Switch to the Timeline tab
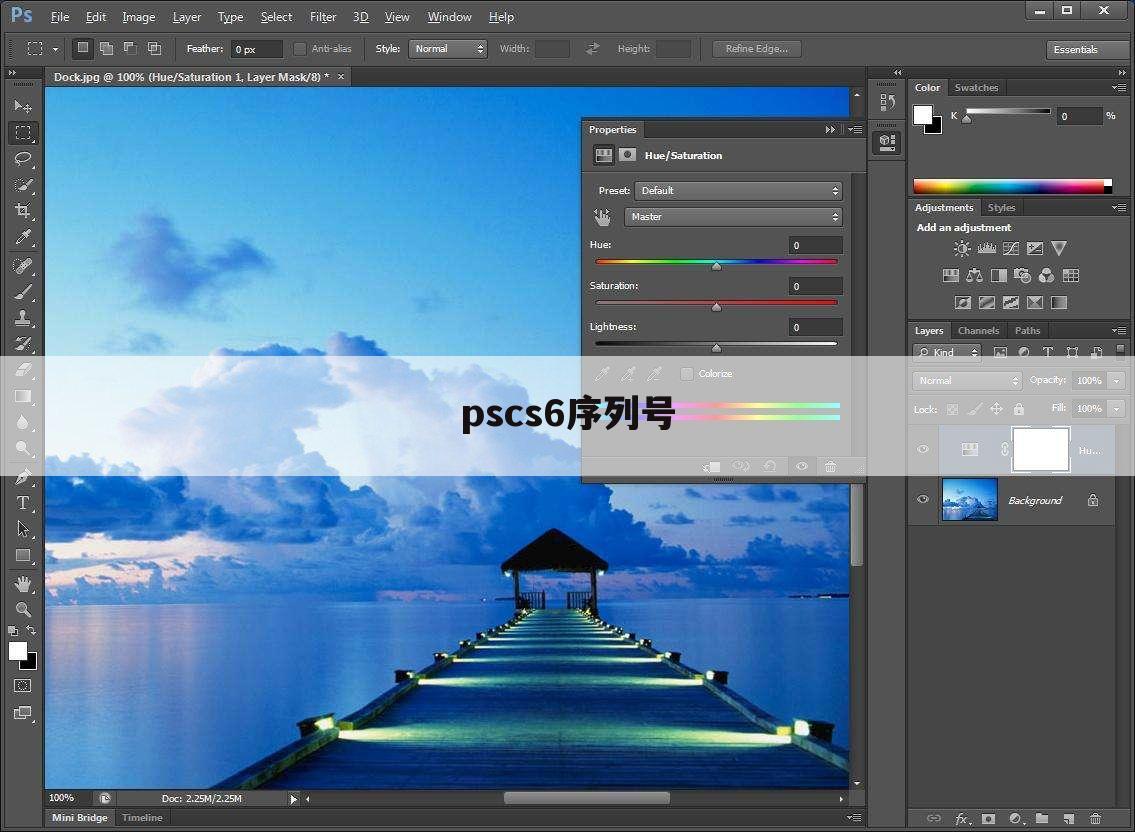This screenshot has height=832, width=1135. (x=142, y=818)
